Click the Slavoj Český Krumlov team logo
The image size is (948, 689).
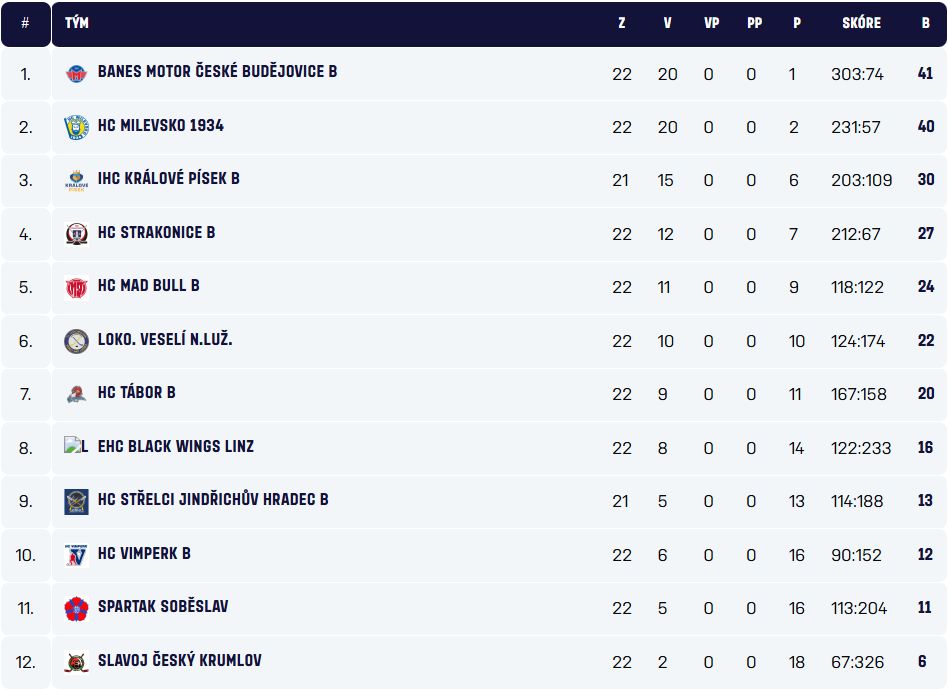(76, 662)
